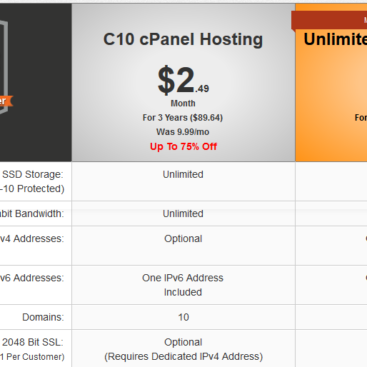Image resolution: width=367 pixels, height=367 pixels.
Task: Select the Unlimited value for SSD Storage
Action: coord(183,174)
